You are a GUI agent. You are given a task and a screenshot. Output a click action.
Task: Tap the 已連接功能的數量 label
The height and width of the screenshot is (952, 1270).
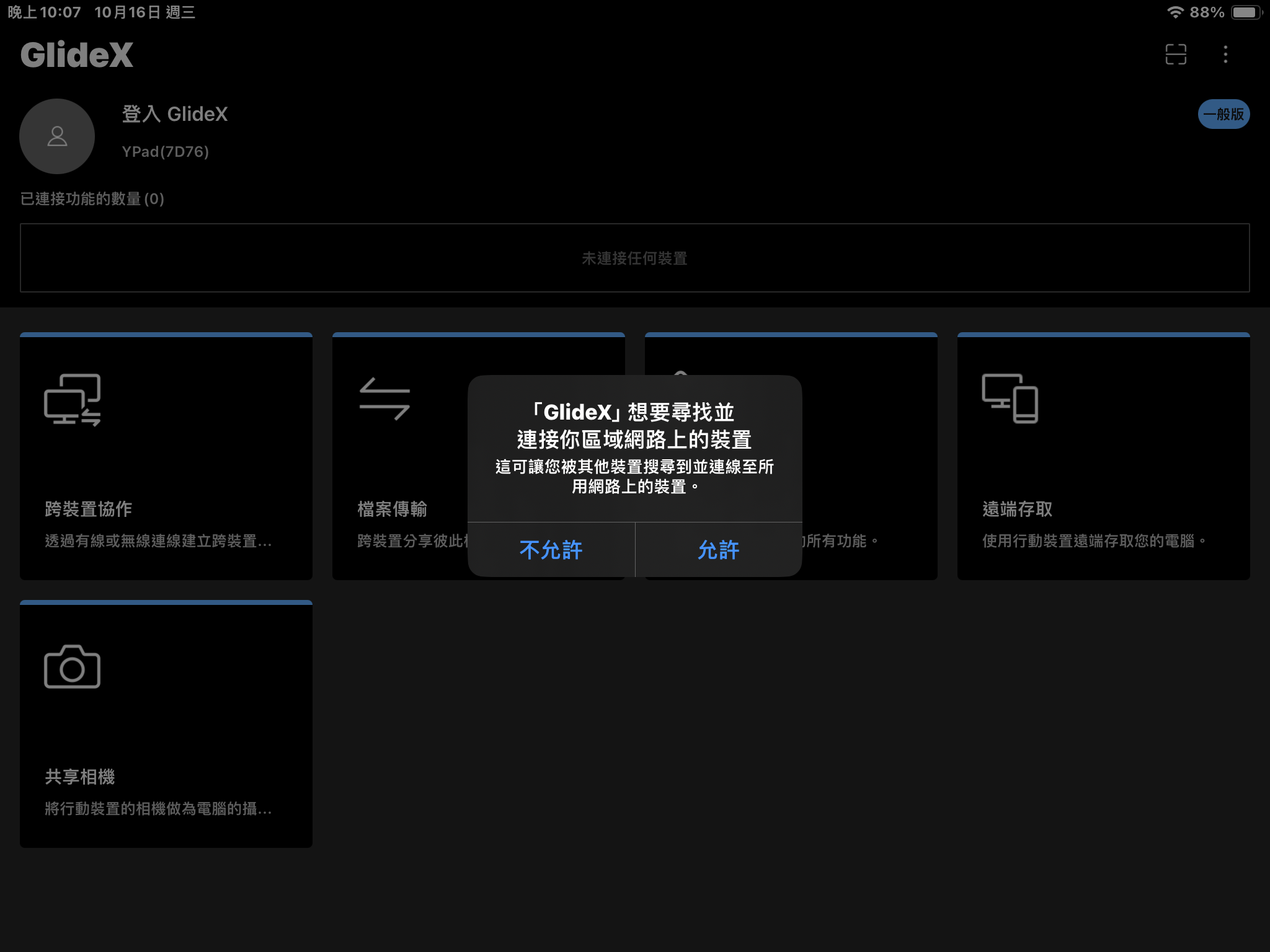pos(92,199)
